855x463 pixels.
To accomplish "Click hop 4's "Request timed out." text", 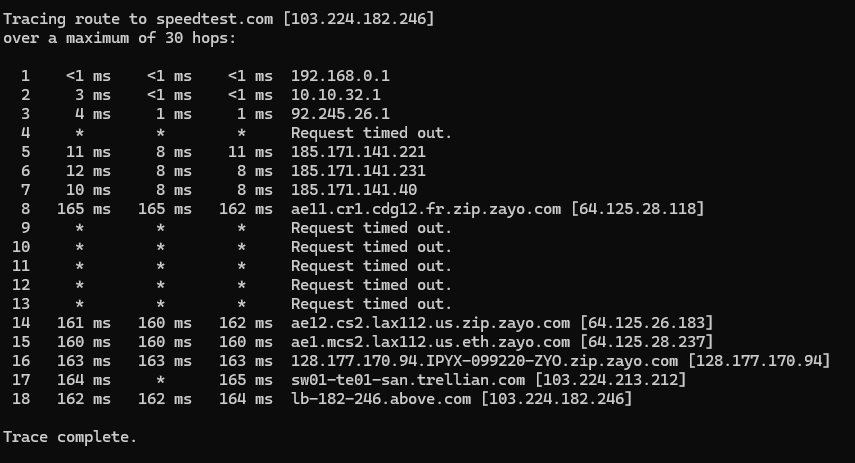I will (x=371, y=133).
